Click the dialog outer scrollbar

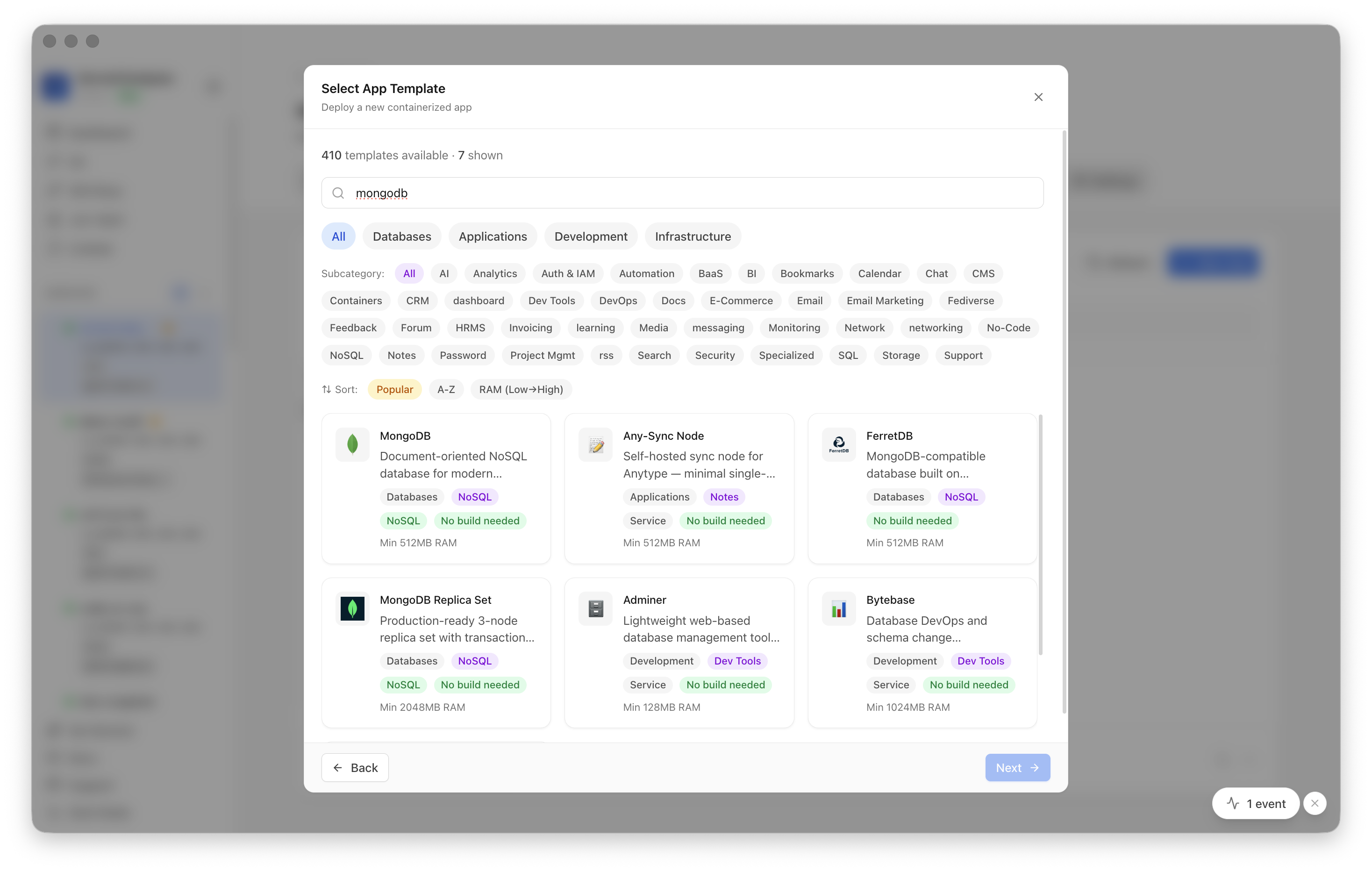point(1064,422)
